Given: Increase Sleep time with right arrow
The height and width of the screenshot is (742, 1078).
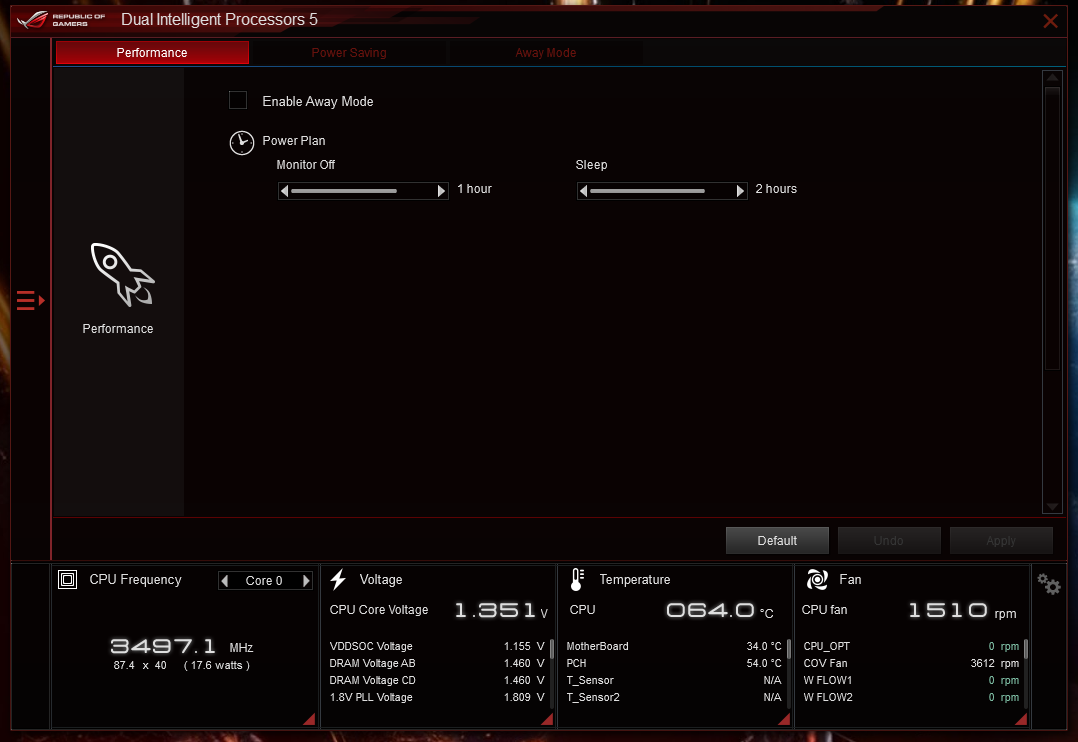Looking at the screenshot, I should coord(740,190).
